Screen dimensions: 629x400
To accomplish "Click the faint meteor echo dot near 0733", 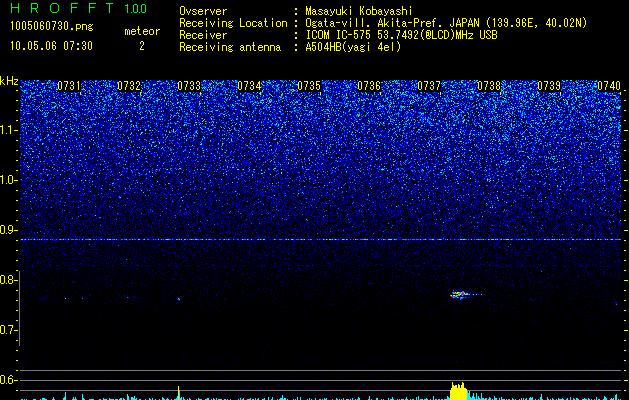I will click(x=179, y=299).
